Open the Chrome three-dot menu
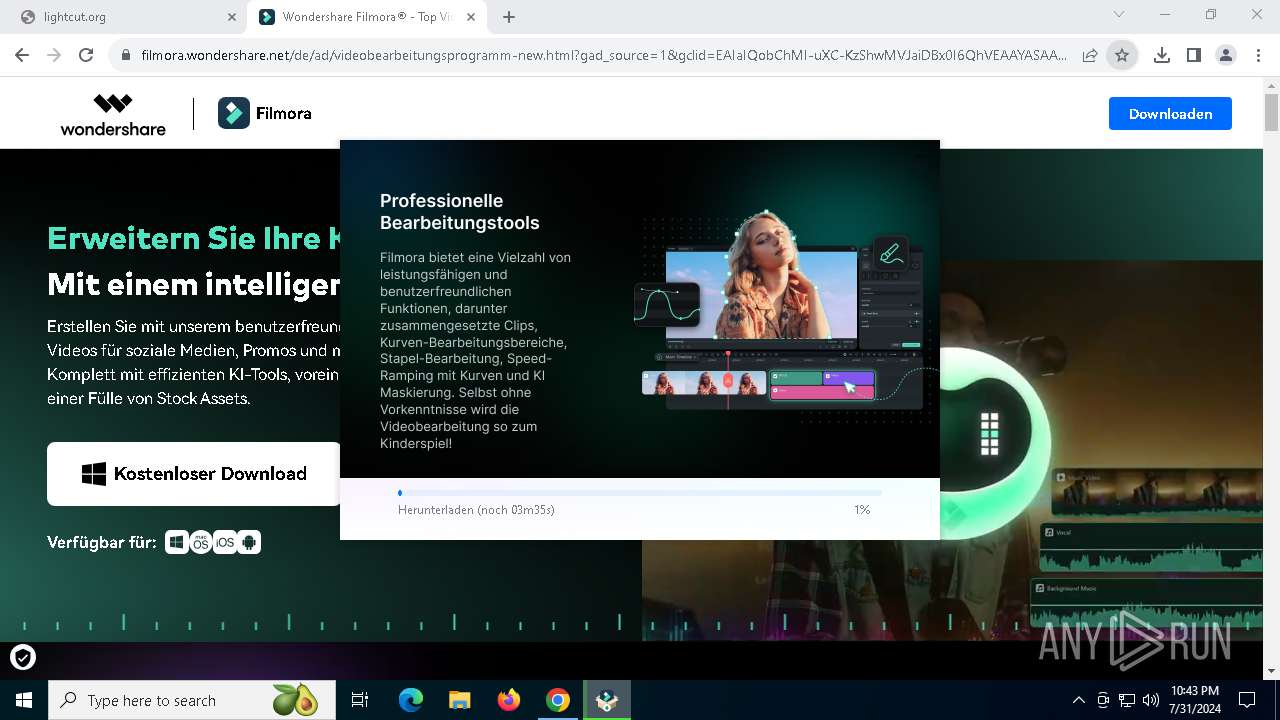Screen dimensions: 1280x720 click(x=1258, y=56)
